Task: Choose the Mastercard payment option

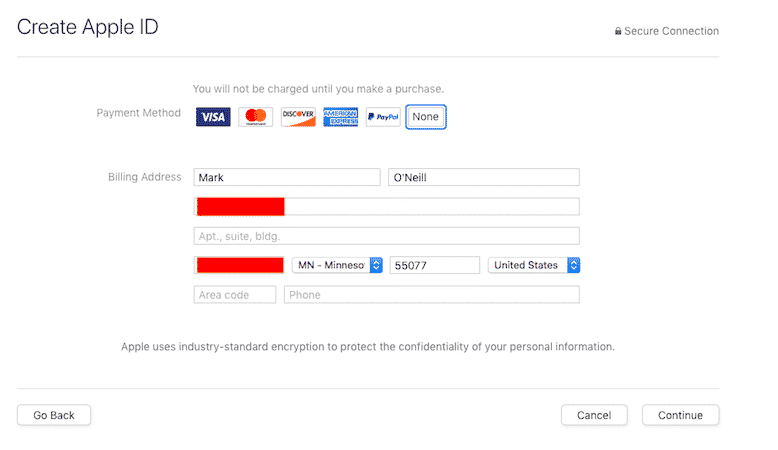Action: 255,117
